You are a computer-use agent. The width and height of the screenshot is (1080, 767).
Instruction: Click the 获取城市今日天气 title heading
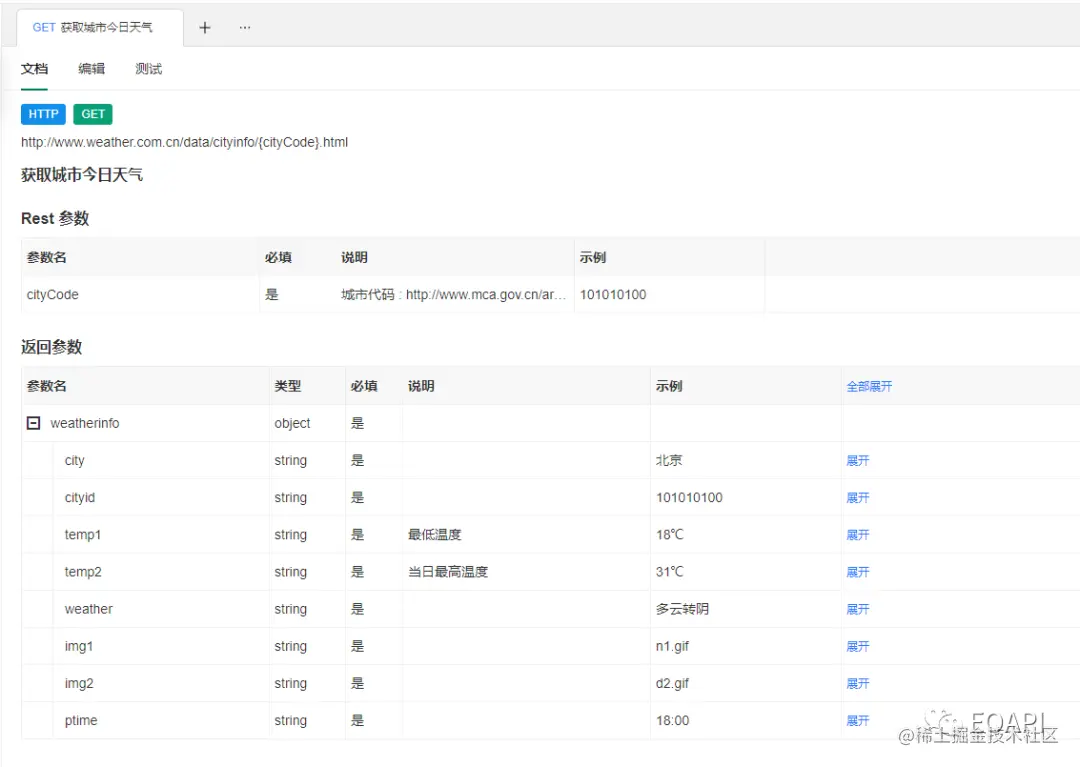82,175
